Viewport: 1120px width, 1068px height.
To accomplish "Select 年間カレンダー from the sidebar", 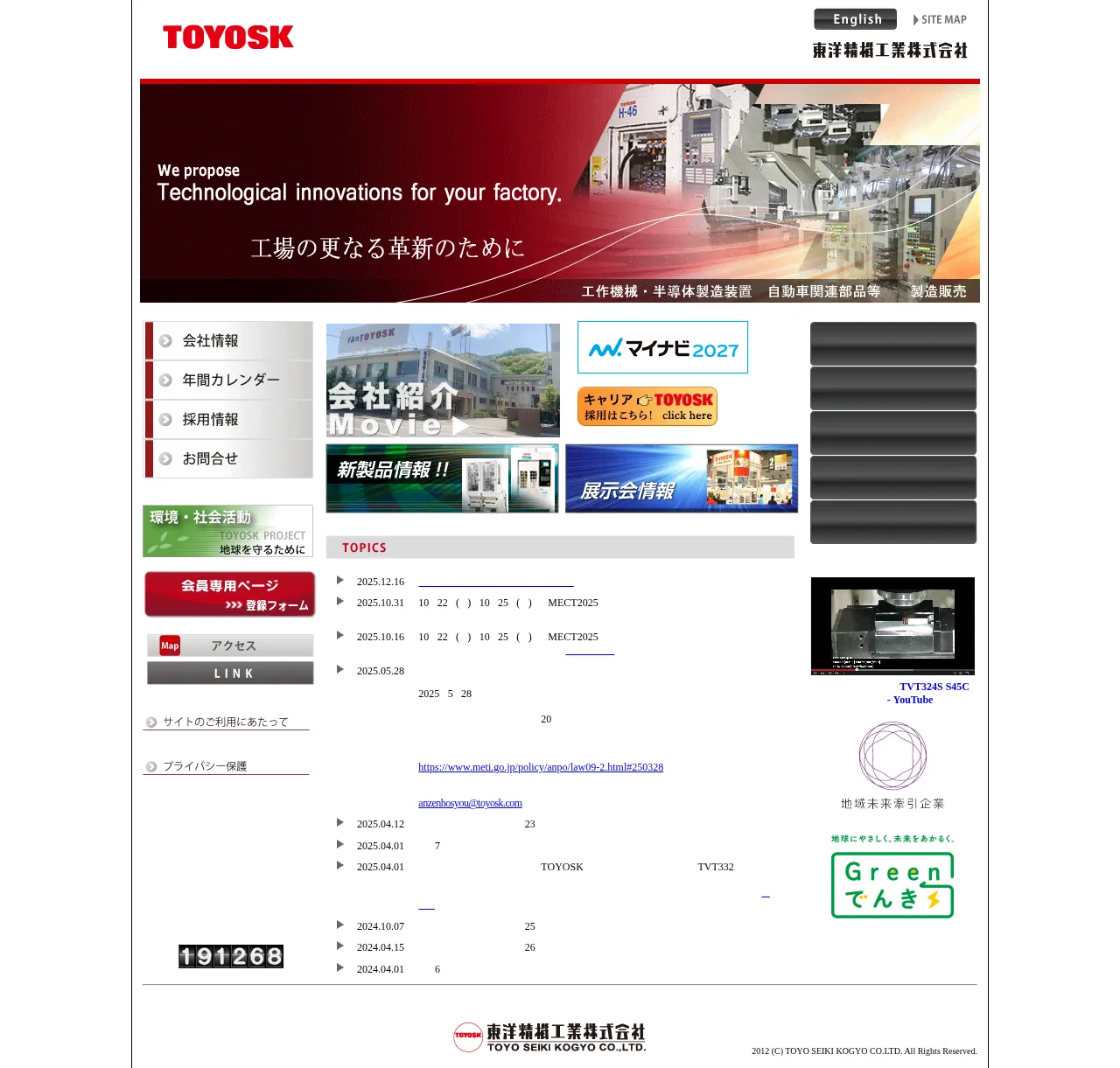I will pos(228,380).
